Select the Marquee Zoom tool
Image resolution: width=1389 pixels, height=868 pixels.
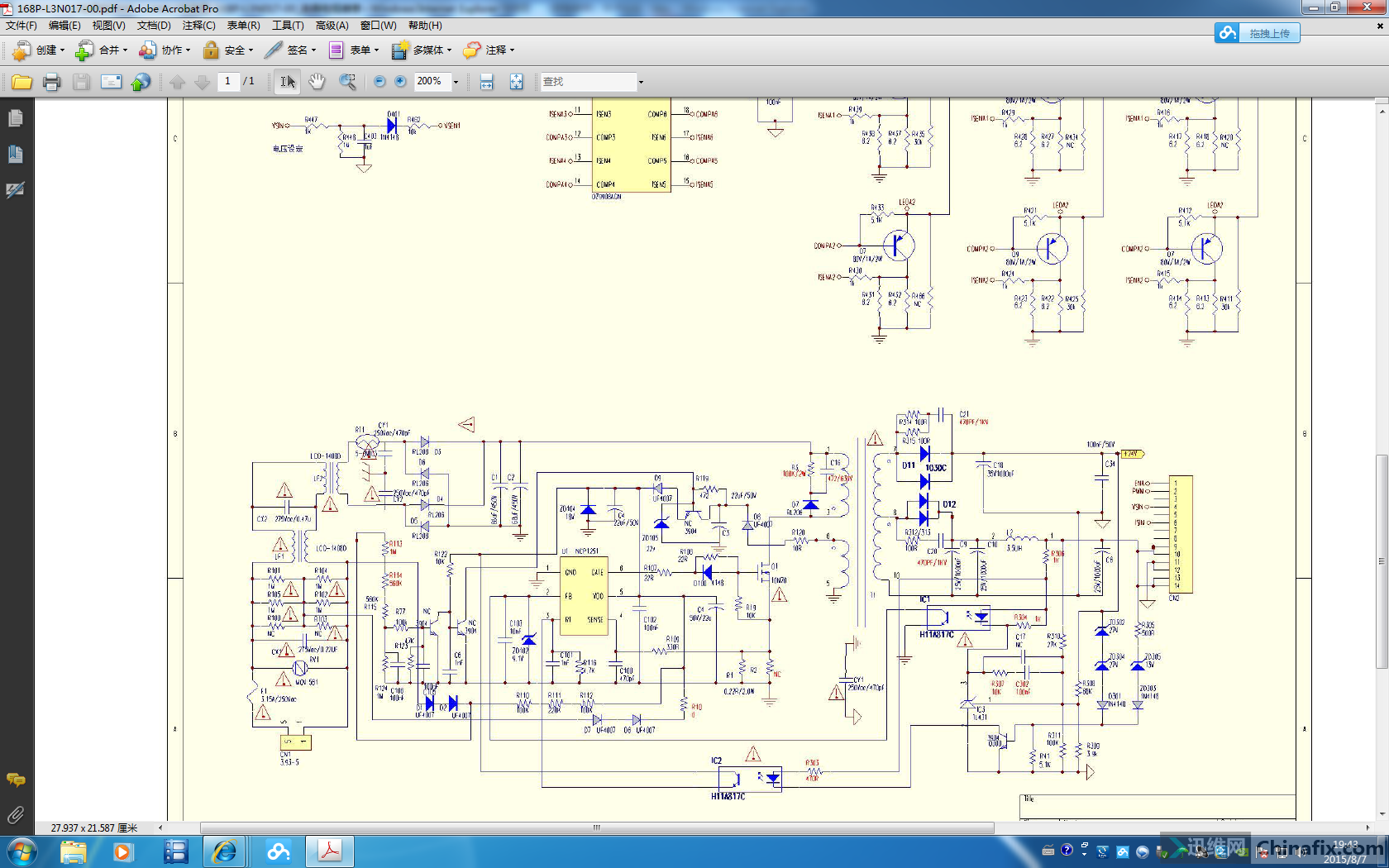347,82
